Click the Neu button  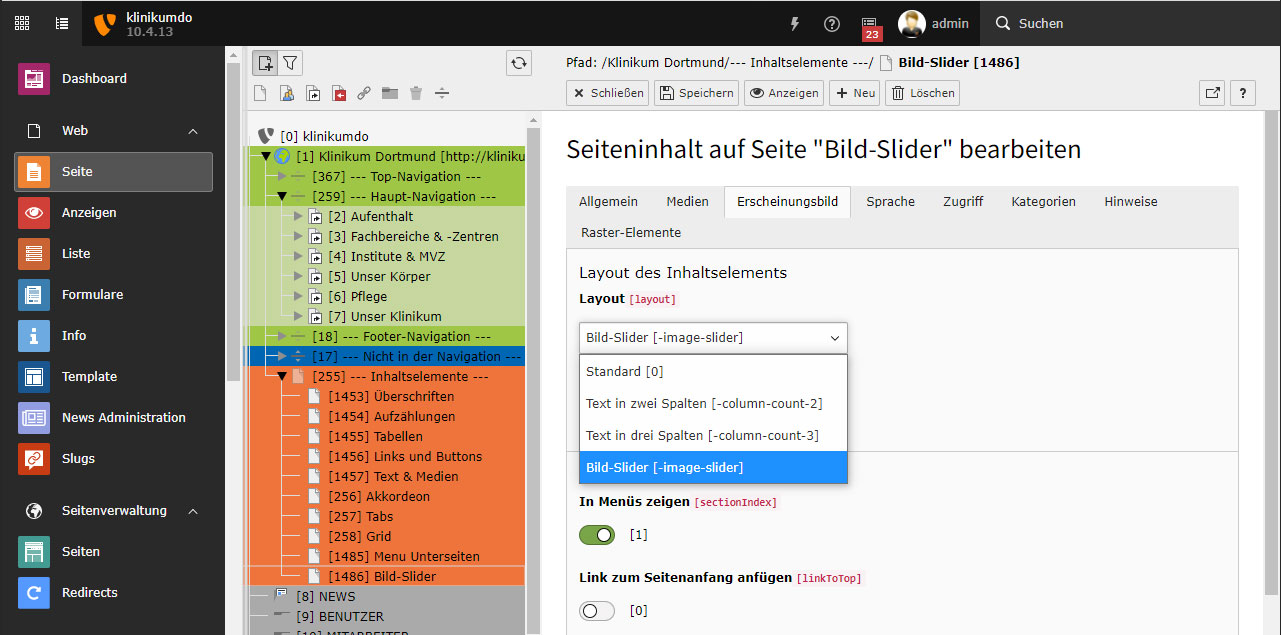pos(855,93)
